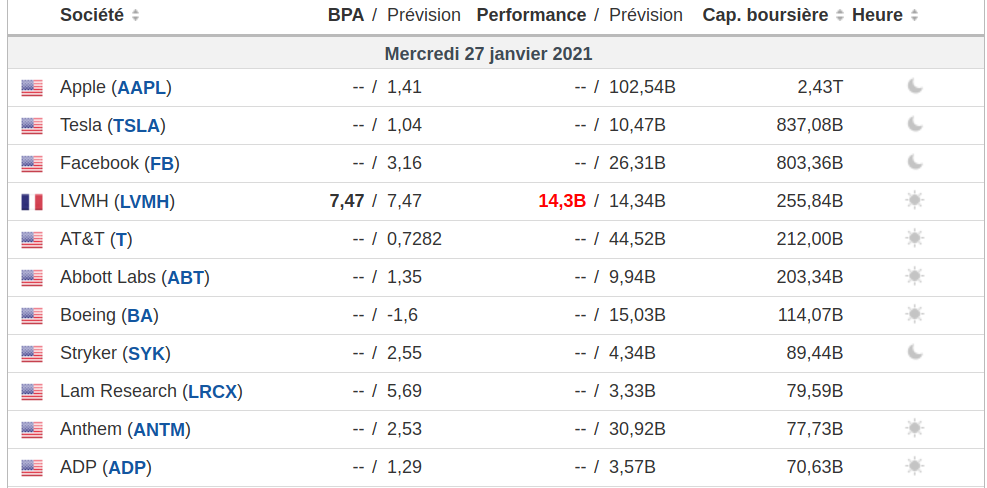Click the French flag beside LVMH
This screenshot has height=488, width=987.
pyautogui.click(x=32, y=201)
